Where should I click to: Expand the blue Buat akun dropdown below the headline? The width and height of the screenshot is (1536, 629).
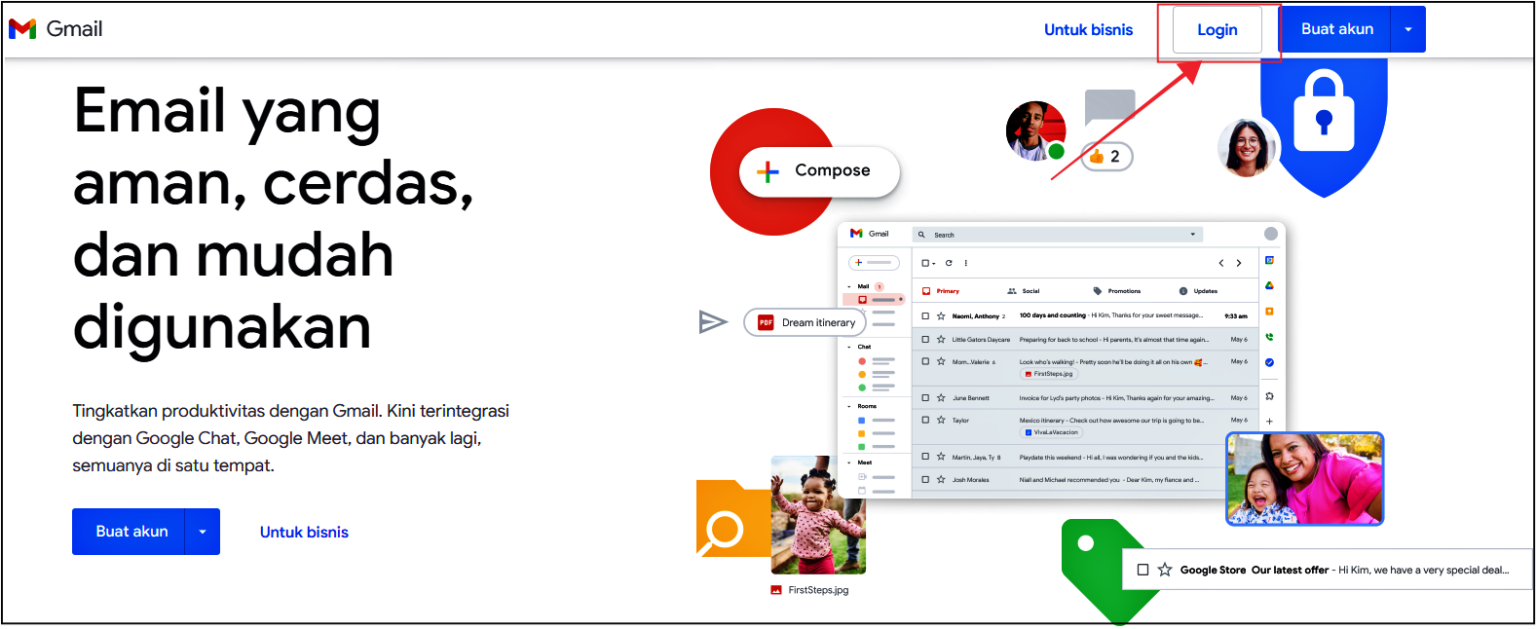(x=203, y=531)
